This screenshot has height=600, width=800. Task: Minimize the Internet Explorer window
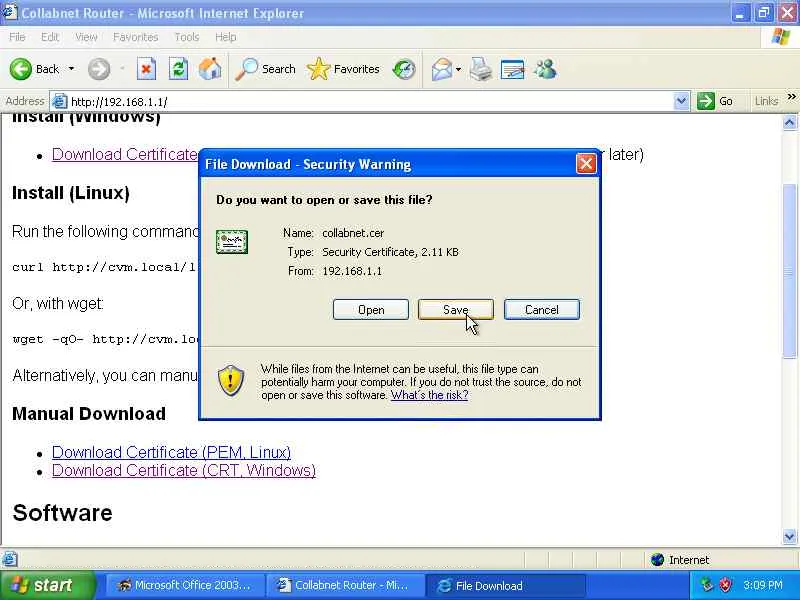pyautogui.click(x=740, y=13)
